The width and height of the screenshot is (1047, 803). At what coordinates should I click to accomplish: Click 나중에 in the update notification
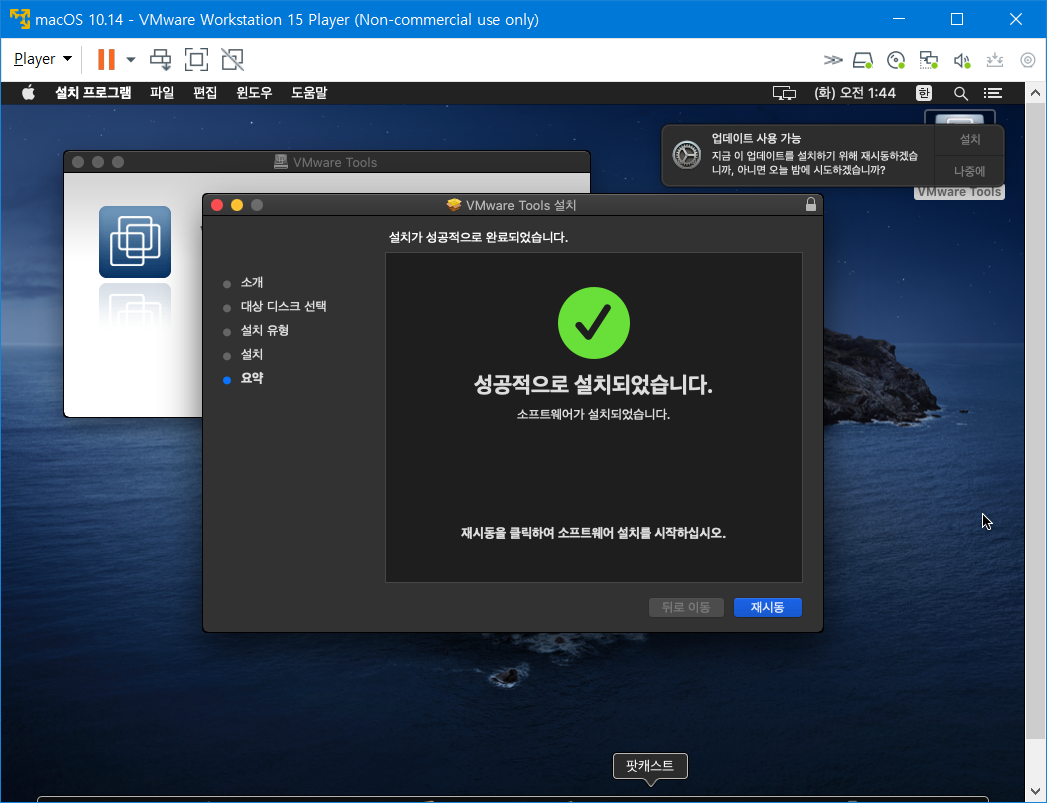pyautogui.click(x=970, y=171)
